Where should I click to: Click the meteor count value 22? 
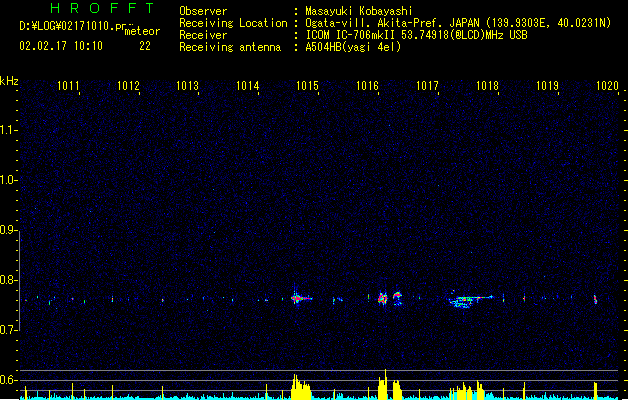pos(145,46)
